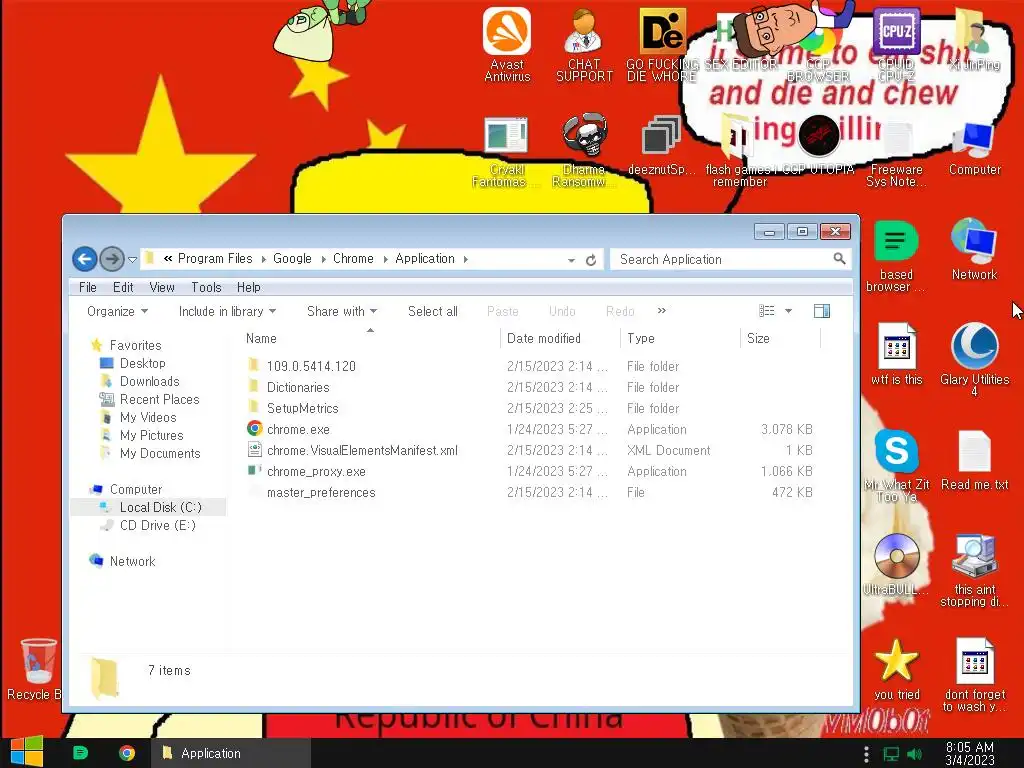Select Cryakl Fantomas desktop icon
This screenshot has height=768, width=1024.
(x=506, y=152)
